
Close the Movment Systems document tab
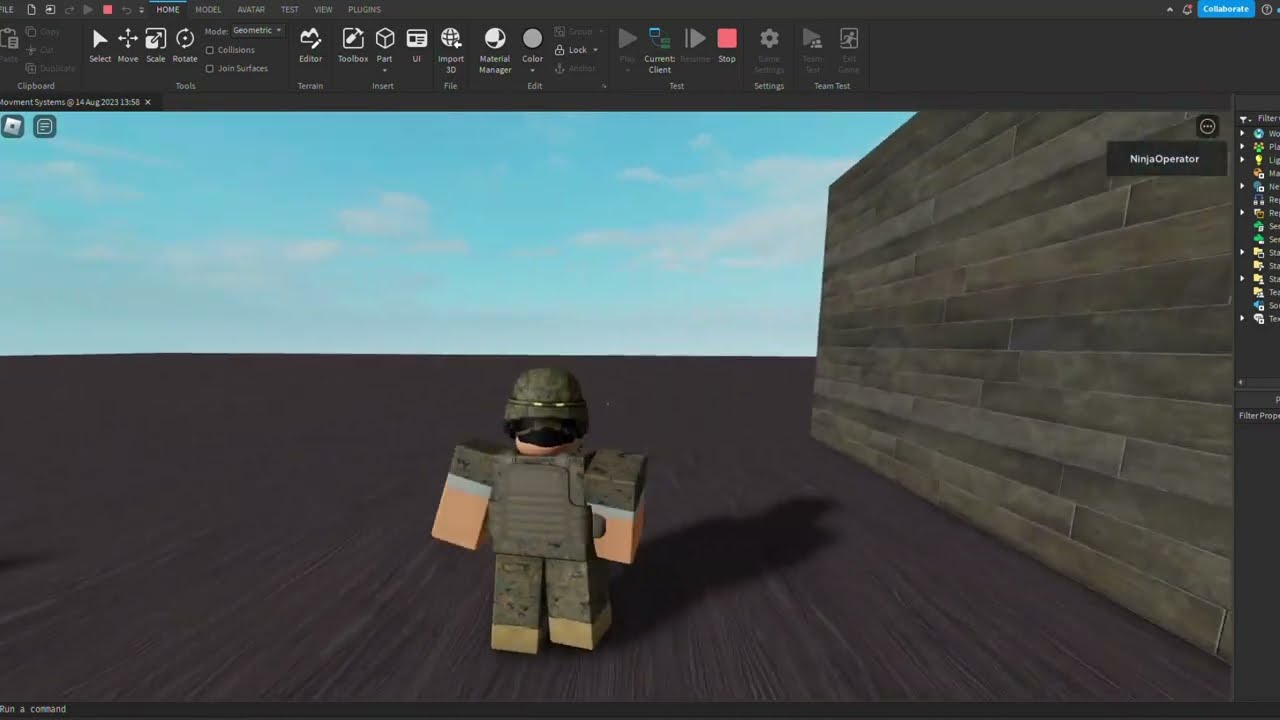[x=148, y=102]
